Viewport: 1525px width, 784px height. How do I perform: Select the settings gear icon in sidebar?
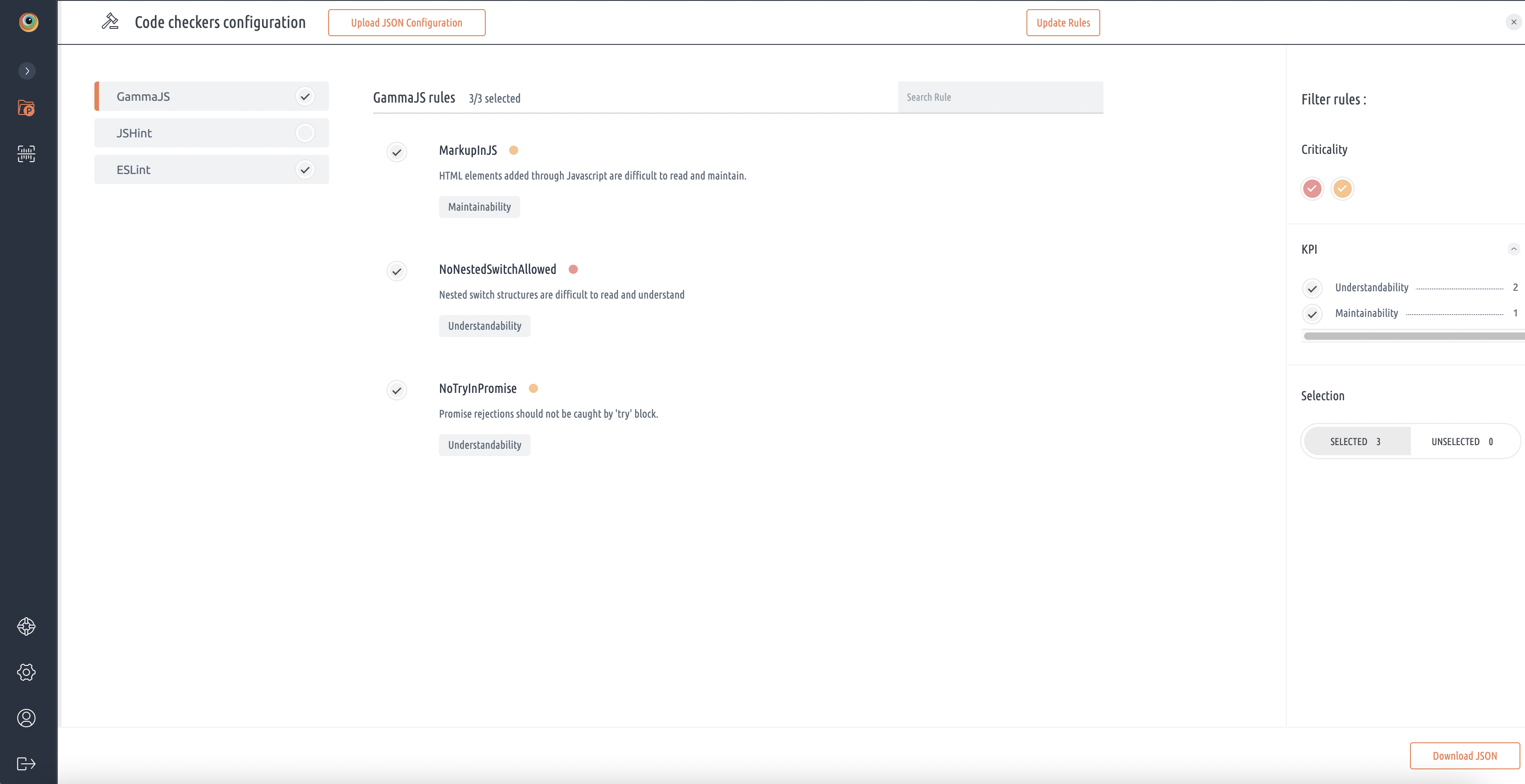(x=27, y=672)
